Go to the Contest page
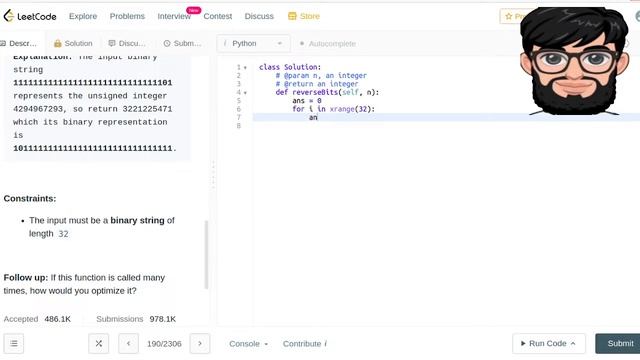This screenshot has height=360, width=640. (x=218, y=16)
